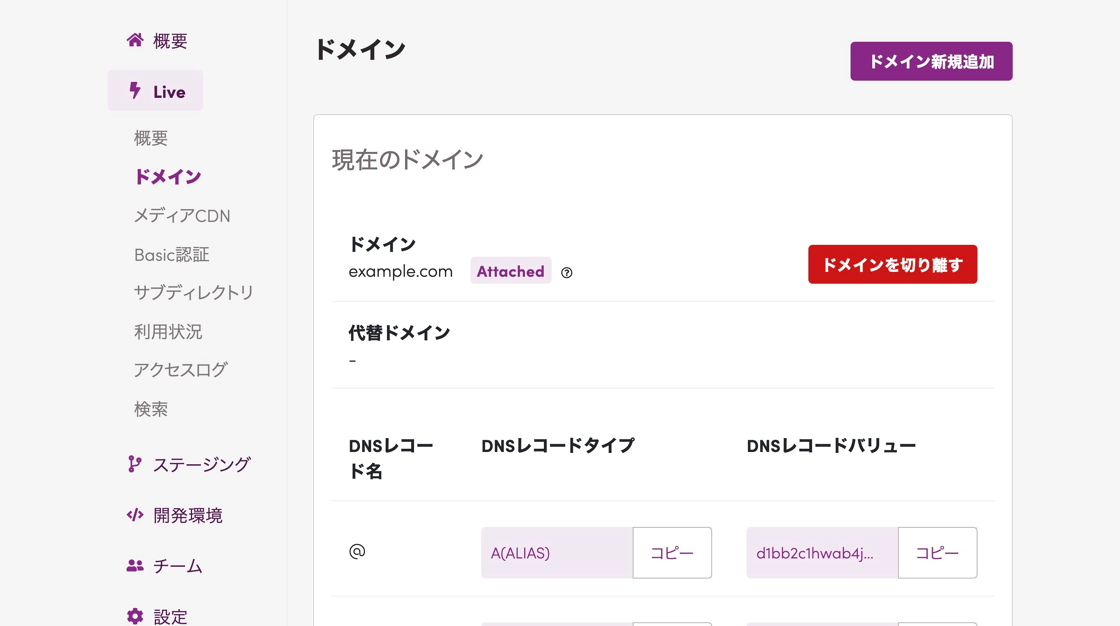Copy the d1bb2c1hwab4j DNS record value
Viewport: 1120px width, 626px height.
point(937,553)
